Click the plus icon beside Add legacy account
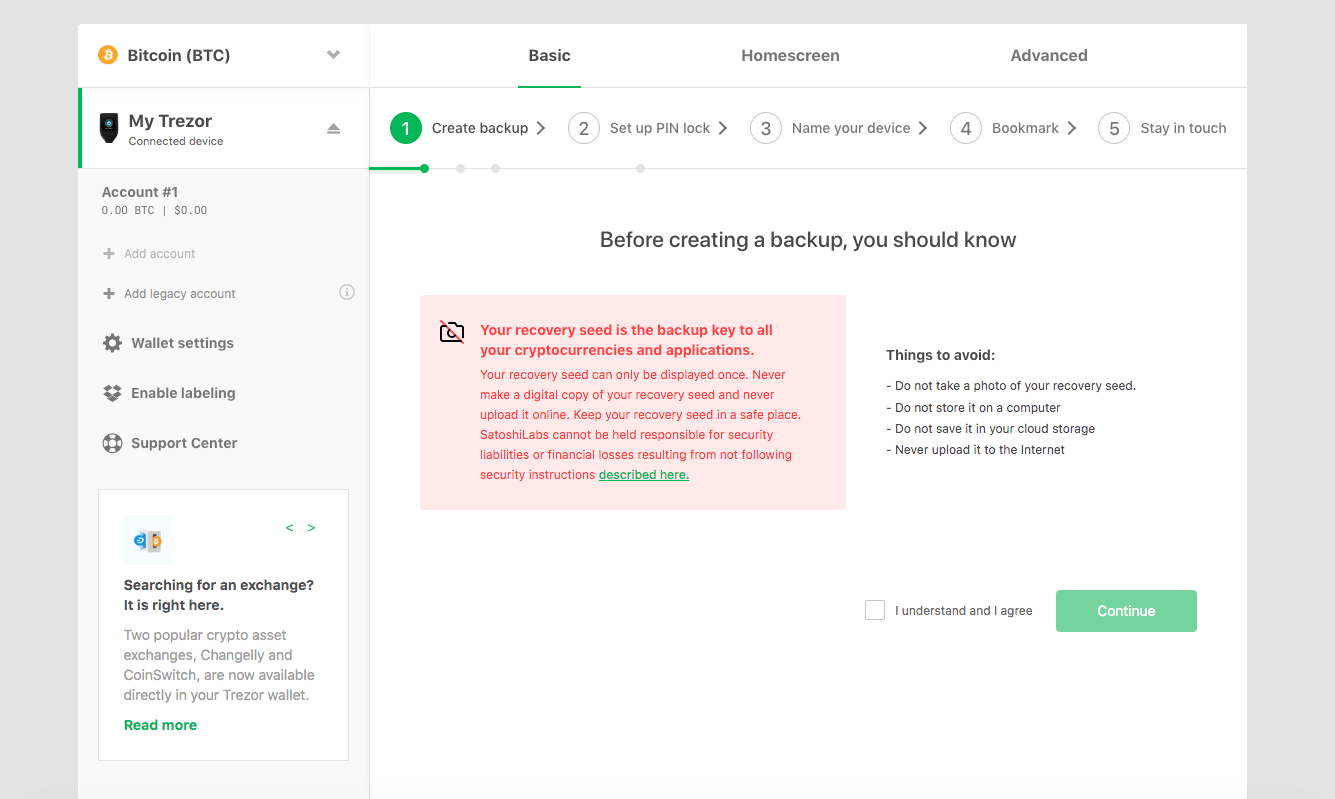The height and width of the screenshot is (799, 1335). [x=109, y=294]
